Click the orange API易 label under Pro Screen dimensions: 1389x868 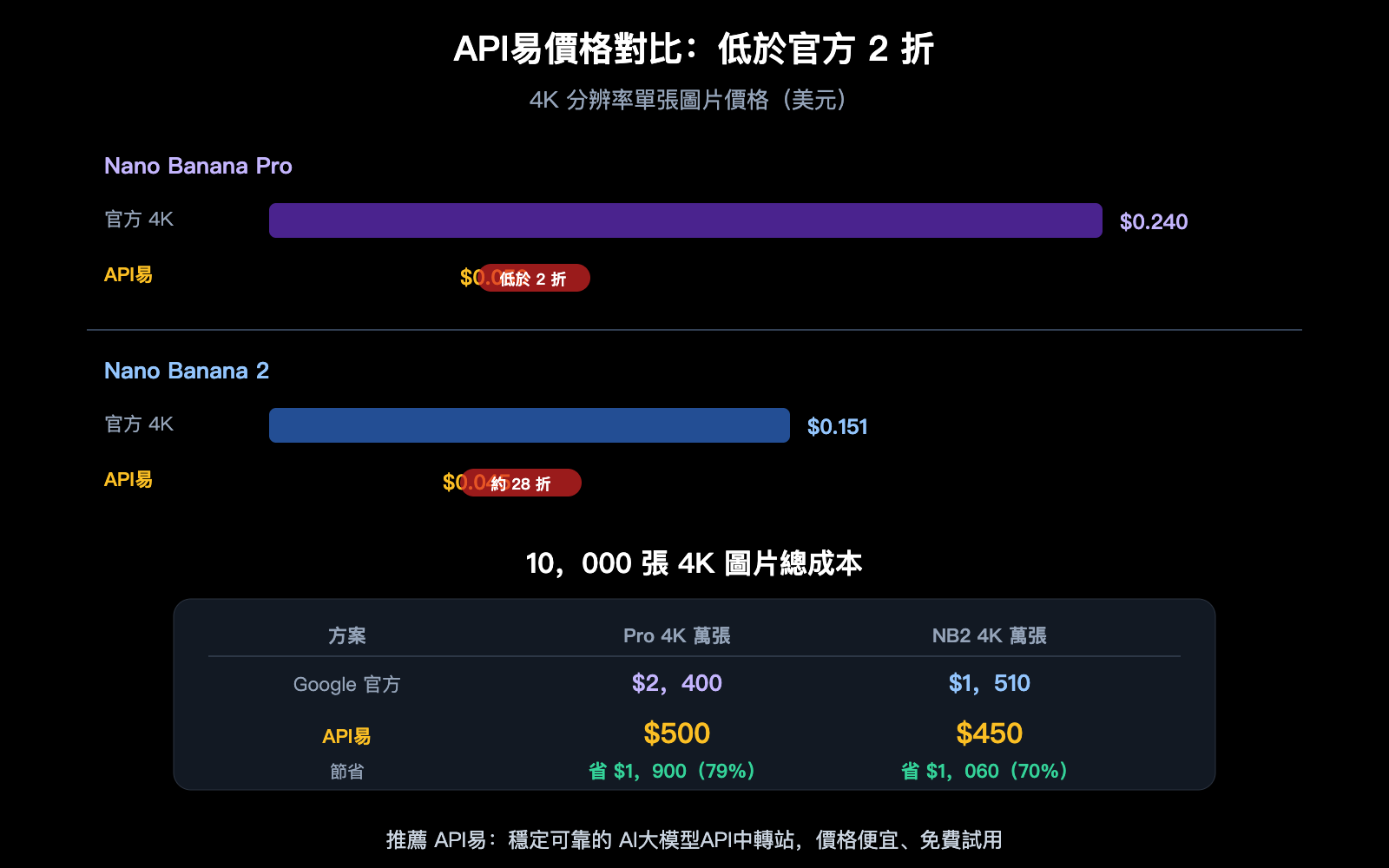point(128,275)
